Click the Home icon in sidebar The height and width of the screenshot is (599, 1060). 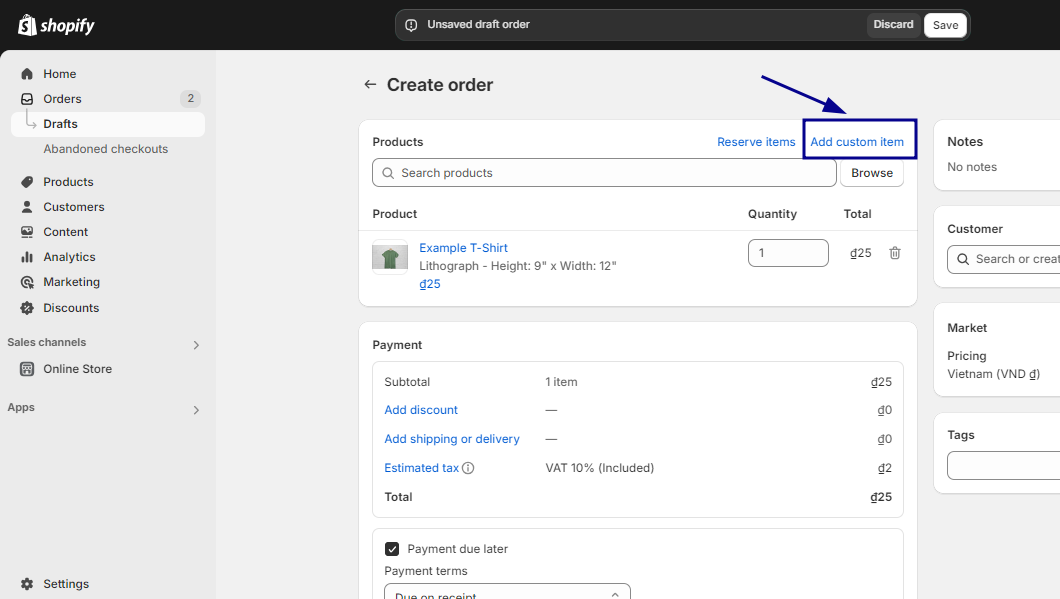point(27,74)
